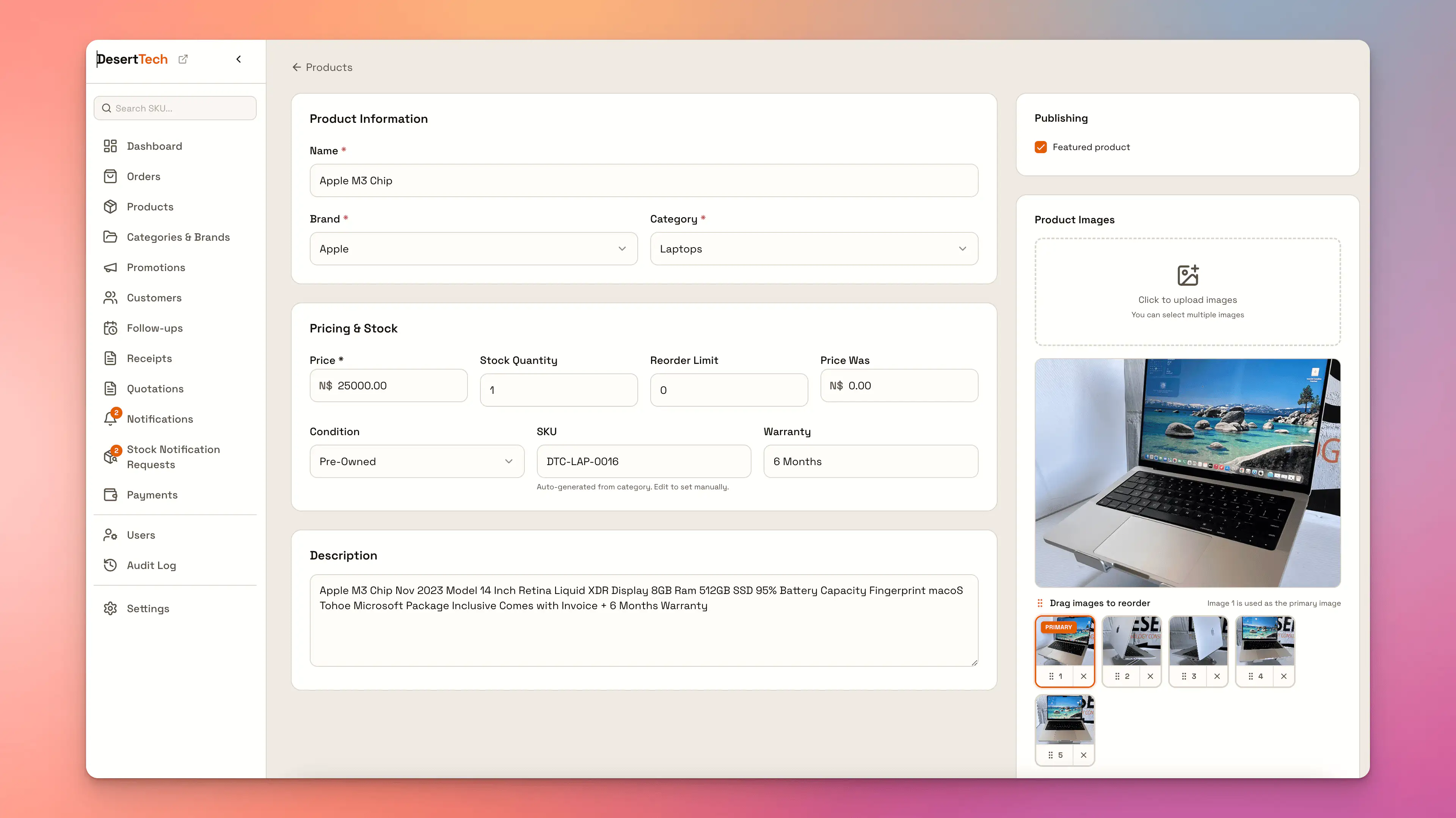1456x818 pixels.
Task: Click the large MacBook preview image
Action: [x=1188, y=473]
